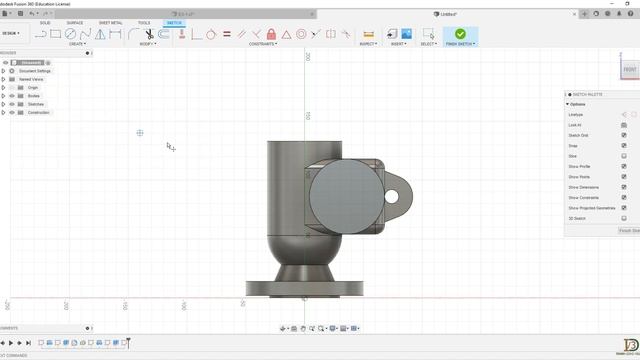Expand the Bodies tree node

[3, 96]
